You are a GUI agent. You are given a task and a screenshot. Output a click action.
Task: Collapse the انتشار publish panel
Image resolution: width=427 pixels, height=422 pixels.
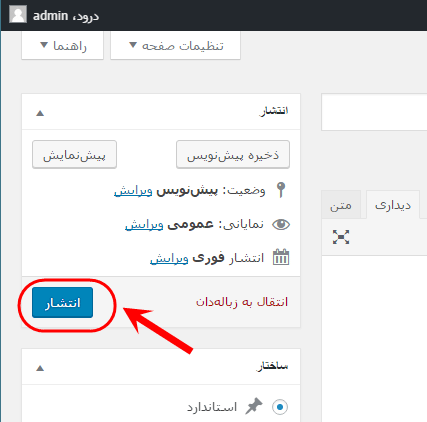coord(40,113)
